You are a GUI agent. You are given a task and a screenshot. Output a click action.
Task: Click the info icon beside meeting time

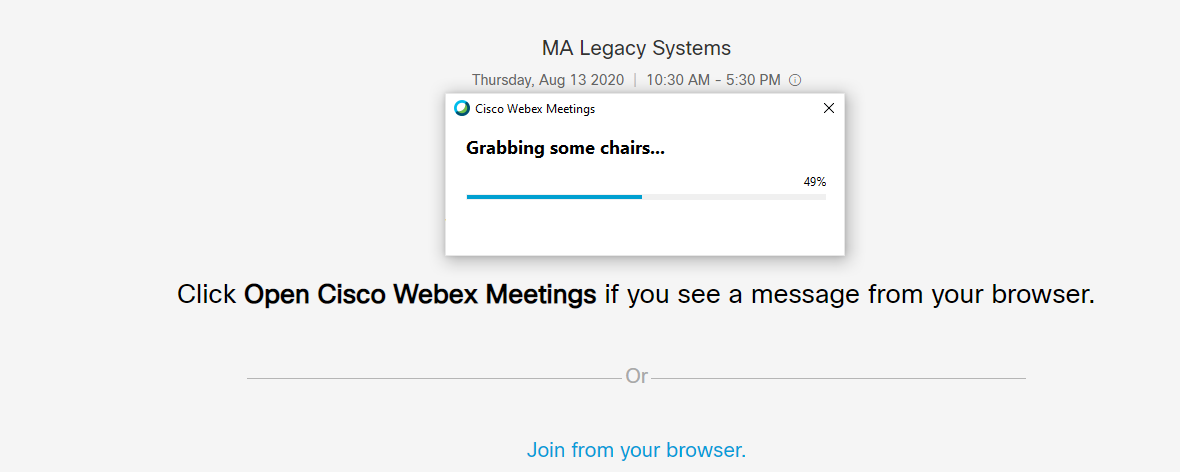point(795,80)
